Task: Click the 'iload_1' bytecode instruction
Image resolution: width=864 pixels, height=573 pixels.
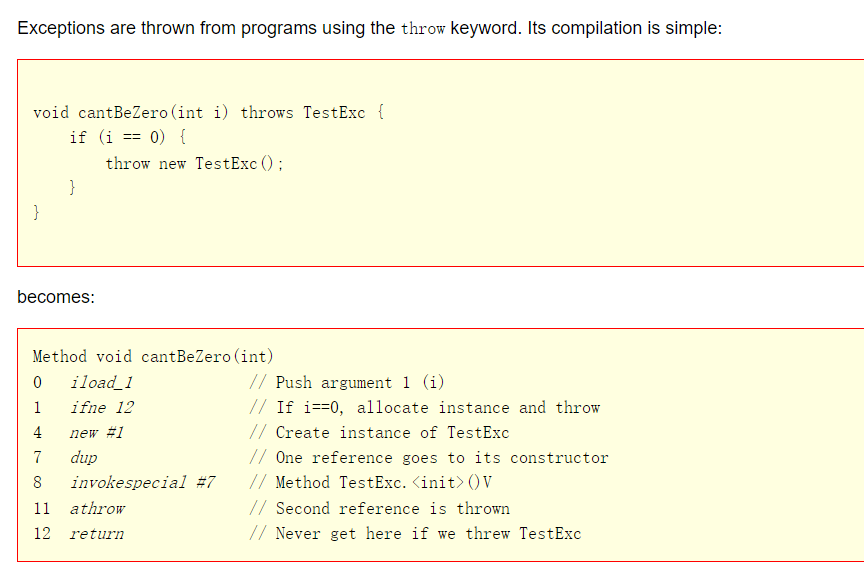Action: (101, 382)
